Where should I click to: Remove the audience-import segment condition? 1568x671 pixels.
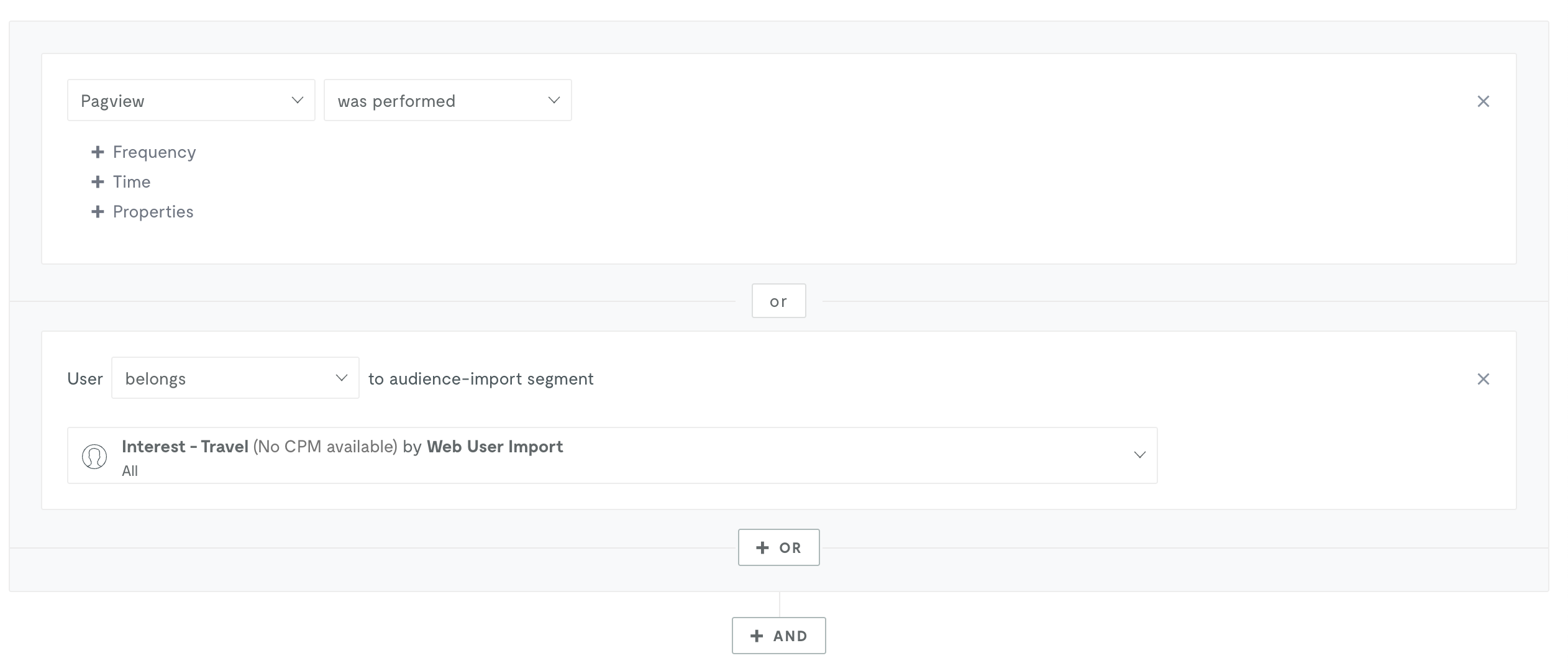point(1484,378)
